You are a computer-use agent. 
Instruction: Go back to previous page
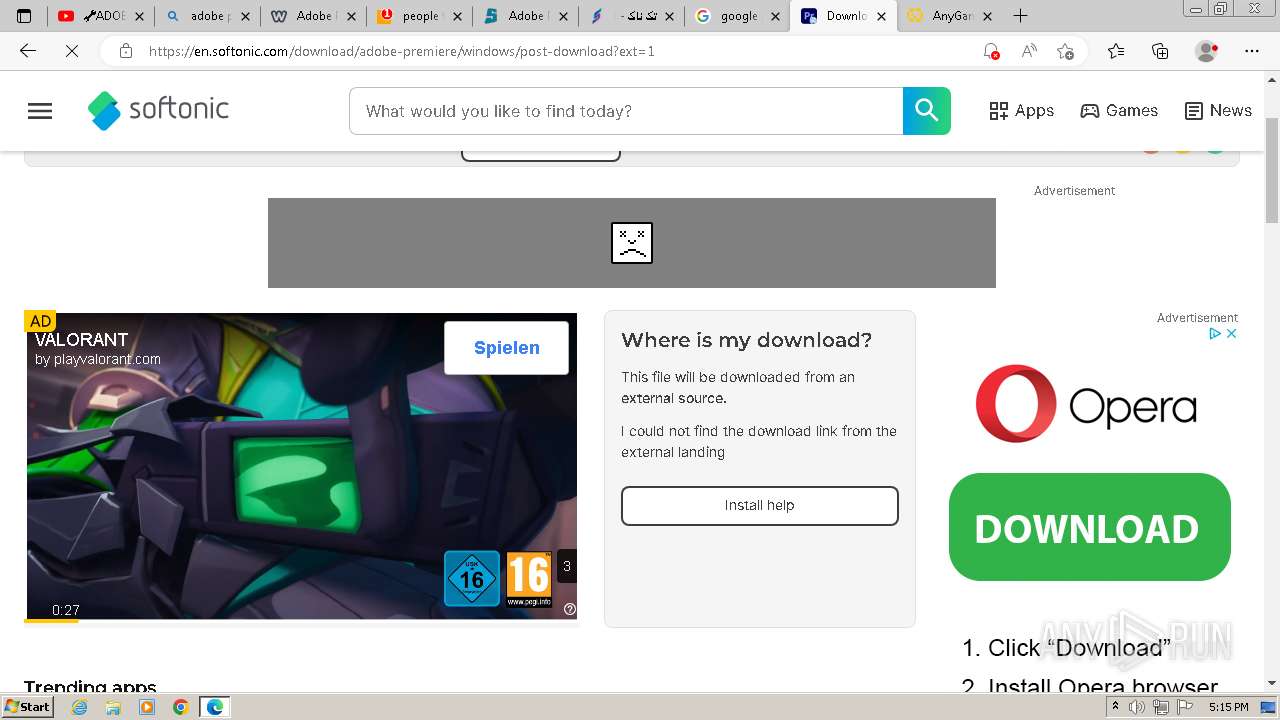pos(28,51)
